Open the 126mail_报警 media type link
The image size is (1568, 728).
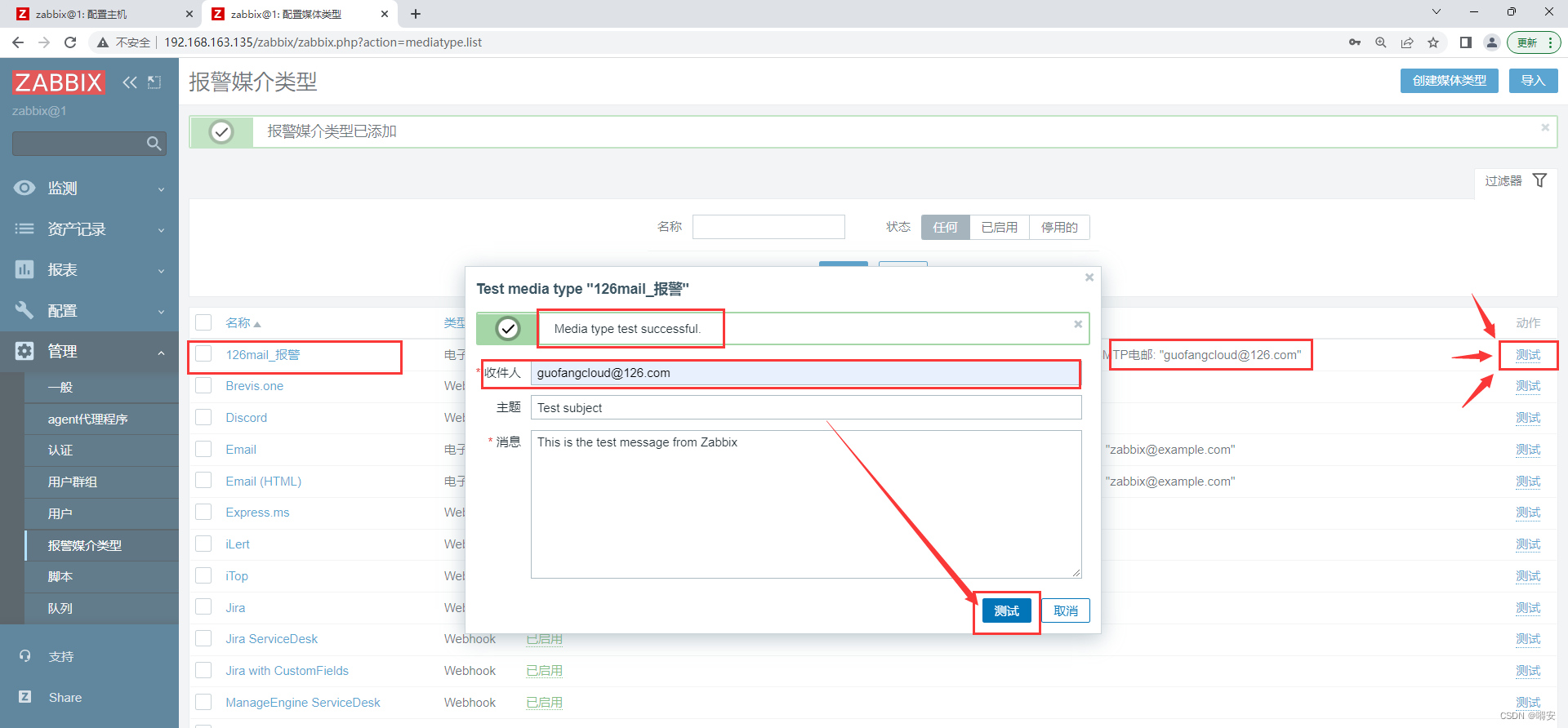(x=263, y=355)
